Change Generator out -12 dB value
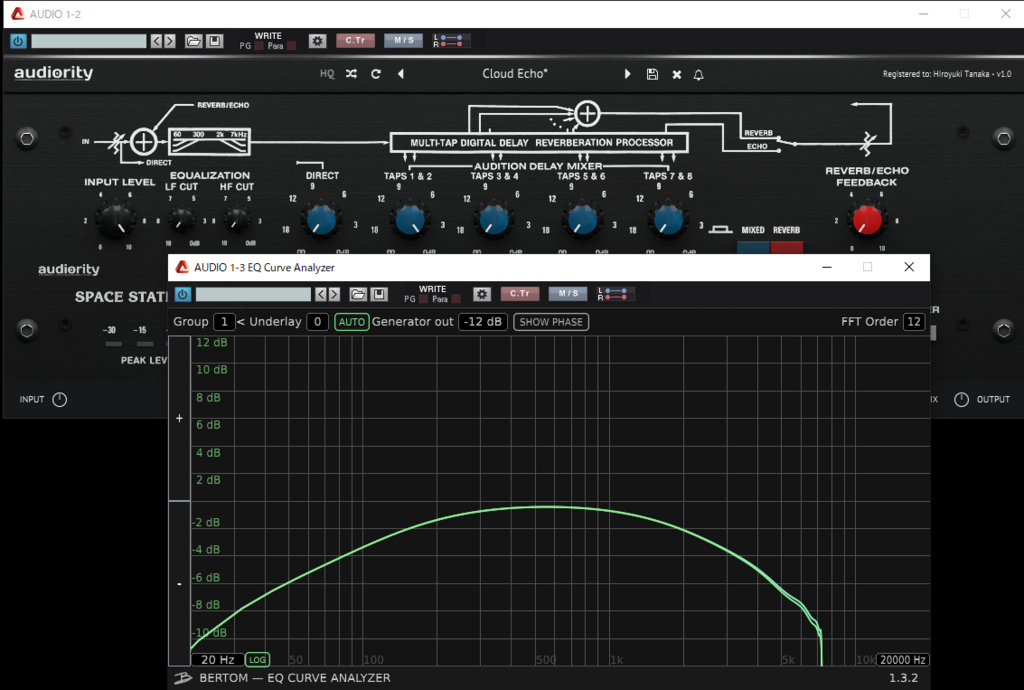Viewport: 1024px width, 690px height. (483, 322)
